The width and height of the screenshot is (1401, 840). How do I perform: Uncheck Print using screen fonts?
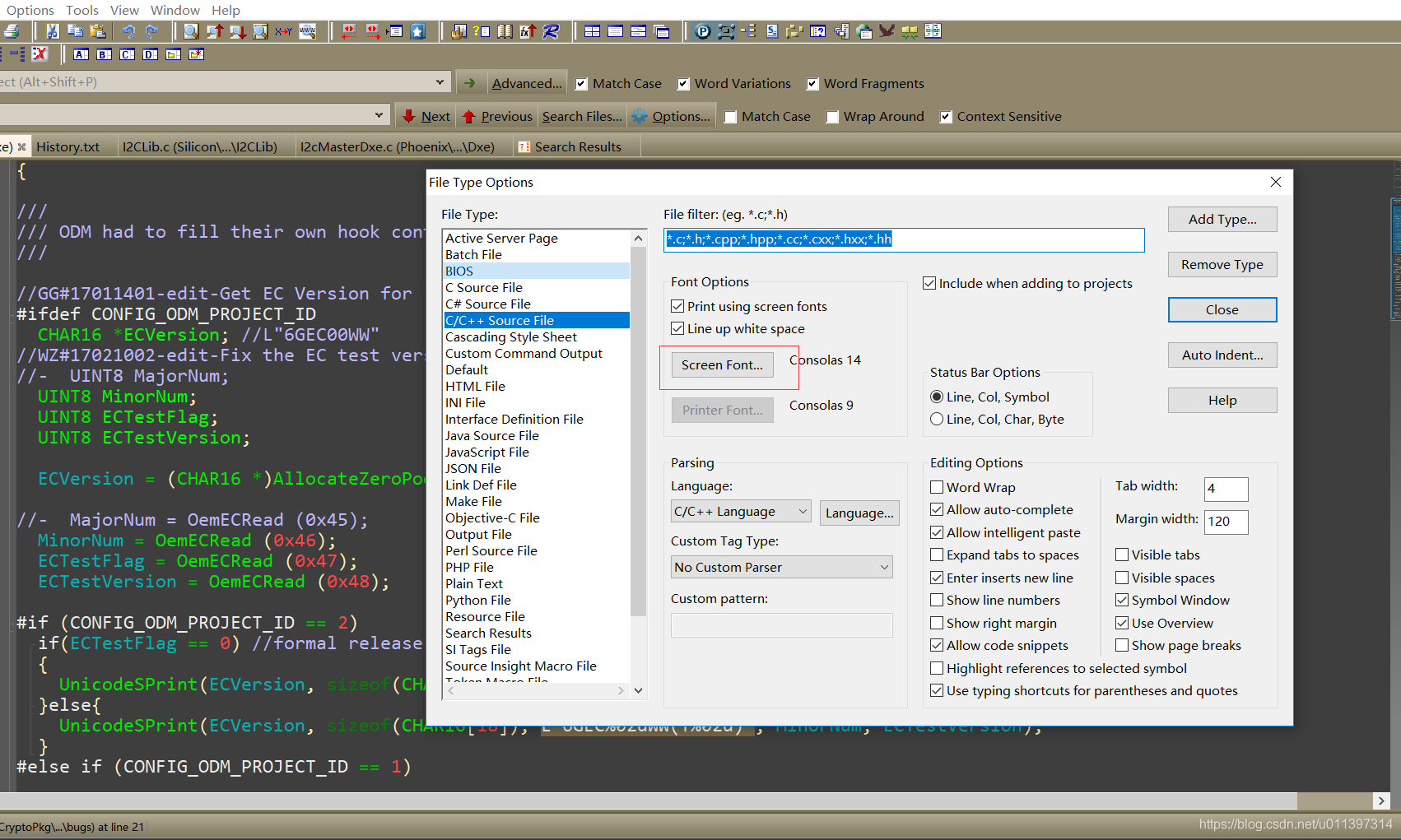coord(677,306)
